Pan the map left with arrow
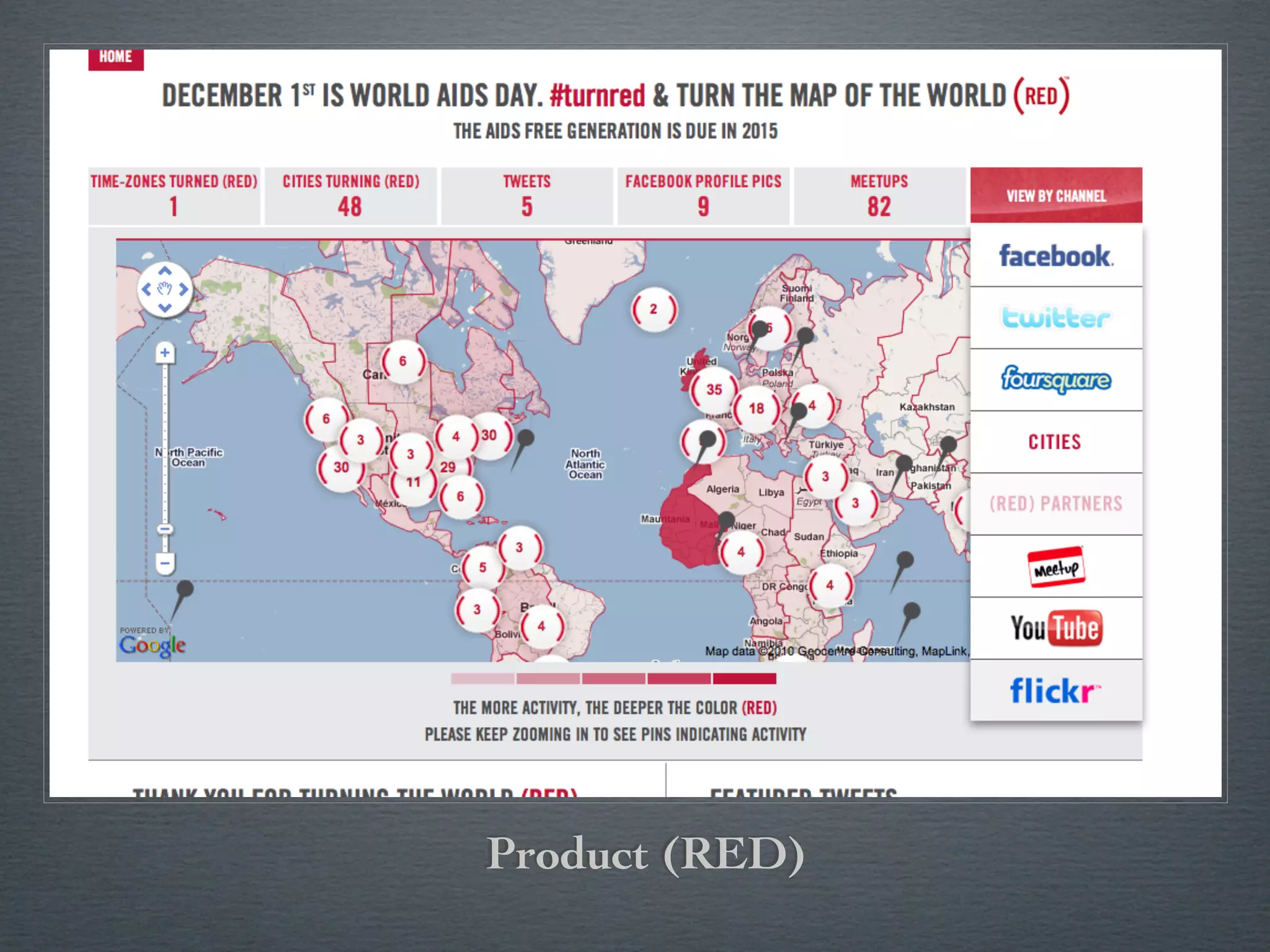1270x952 pixels. (x=146, y=289)
